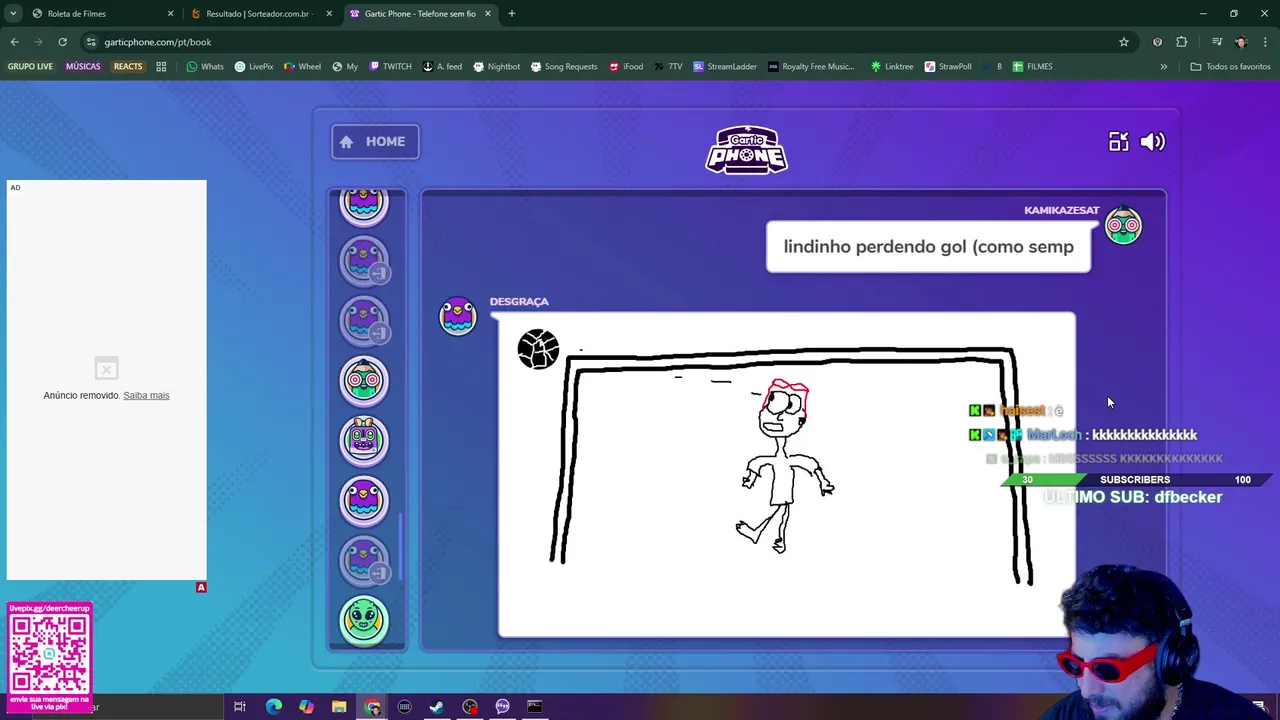Open the Nightbot bookmark
The image size is (1280, 720).
pos(497,67)
